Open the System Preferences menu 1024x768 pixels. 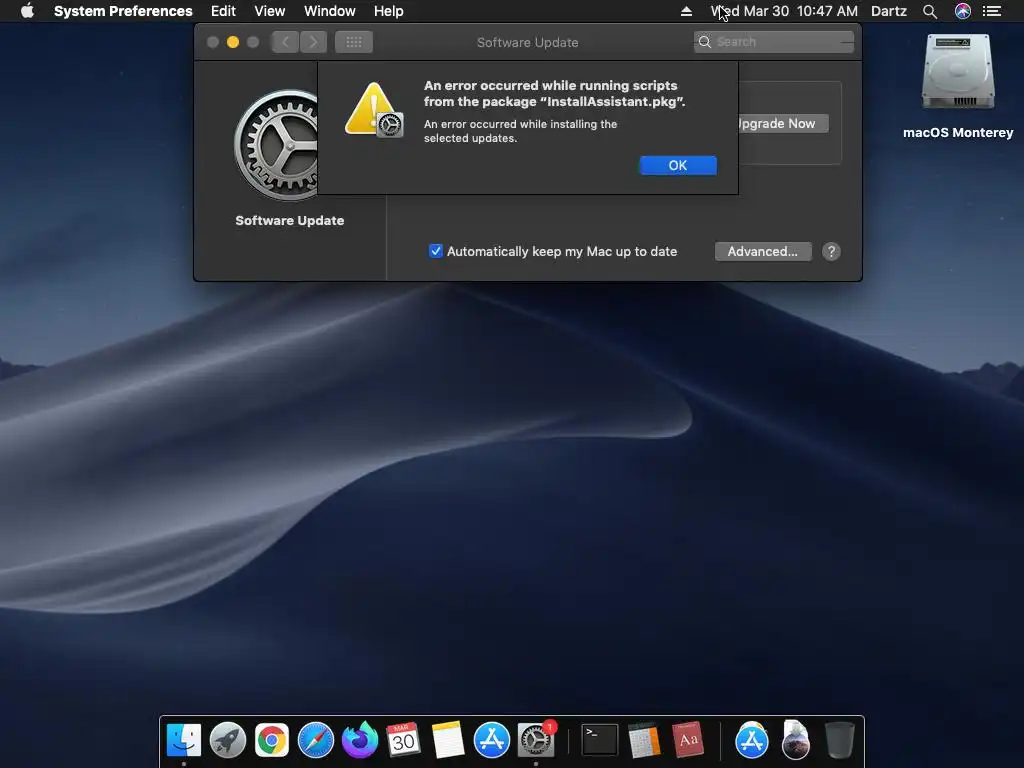coord(123,11)
